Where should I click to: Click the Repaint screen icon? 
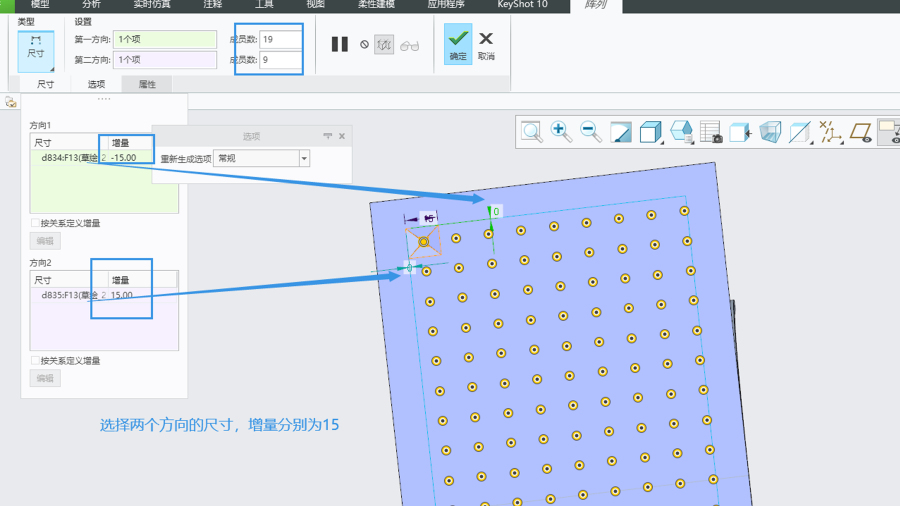[620, 132]
